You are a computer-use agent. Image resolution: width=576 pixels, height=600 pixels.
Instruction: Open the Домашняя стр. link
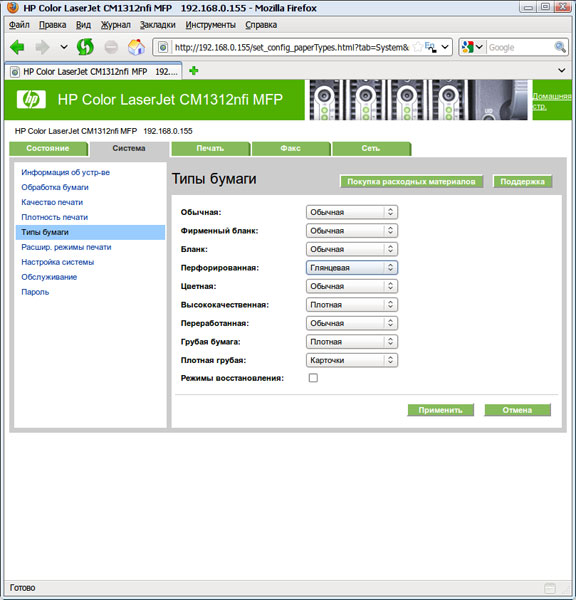coord(552,101)
